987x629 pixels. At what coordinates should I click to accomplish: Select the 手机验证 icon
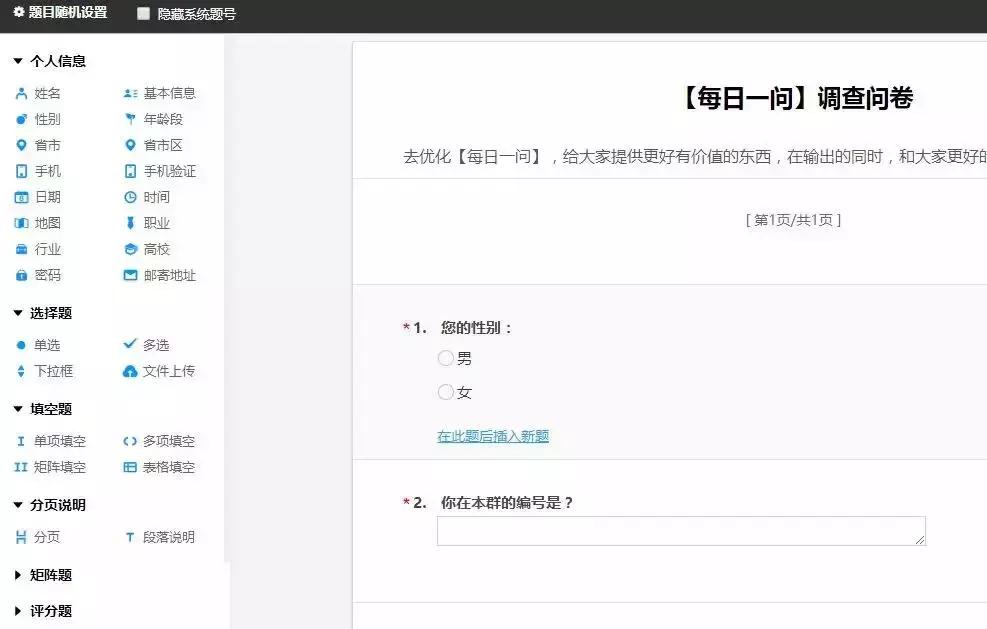[x=130, y=171]
